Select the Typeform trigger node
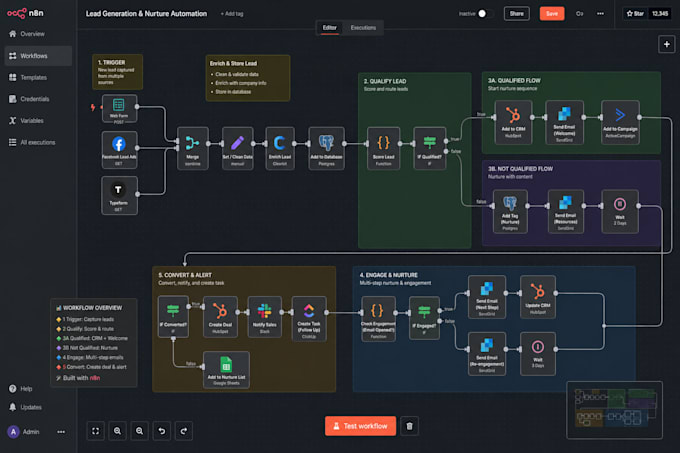Viewport: 680px width, 453px height. coord(119,195)
